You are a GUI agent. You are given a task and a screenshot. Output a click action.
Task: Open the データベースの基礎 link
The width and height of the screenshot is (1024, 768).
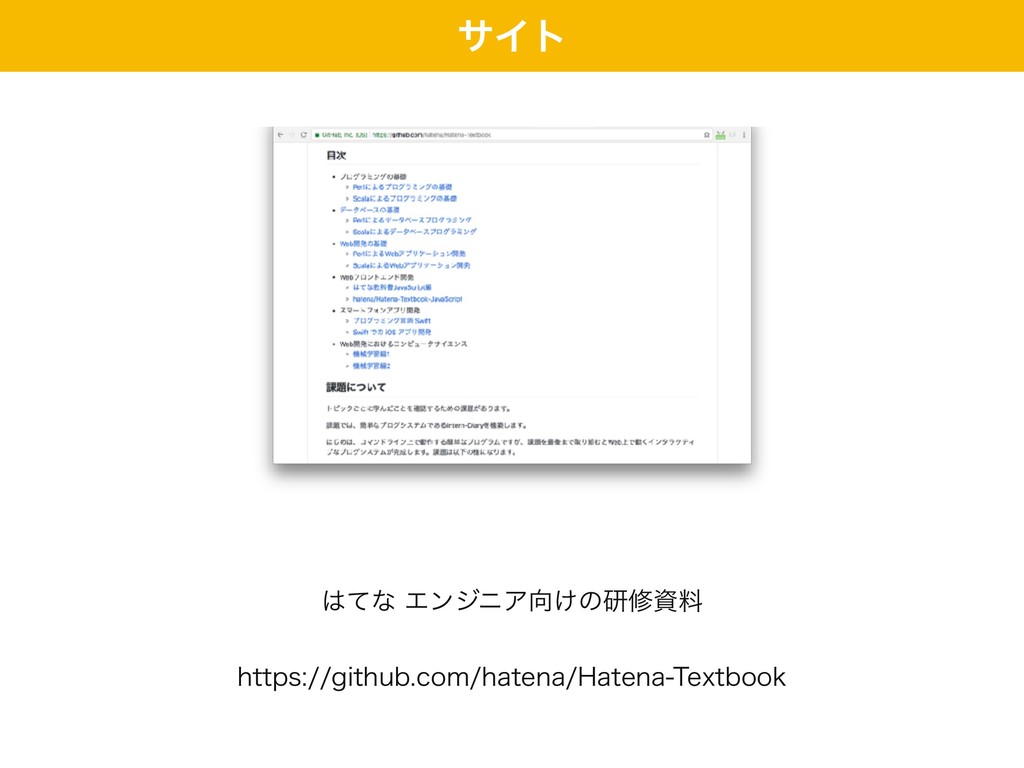[x=370, y=210]
